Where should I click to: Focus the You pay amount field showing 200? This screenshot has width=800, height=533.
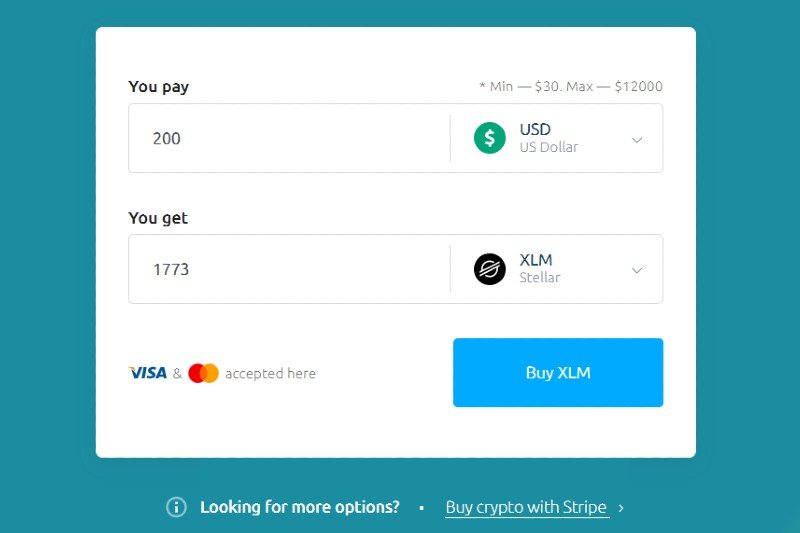click(x=290, y=138)
